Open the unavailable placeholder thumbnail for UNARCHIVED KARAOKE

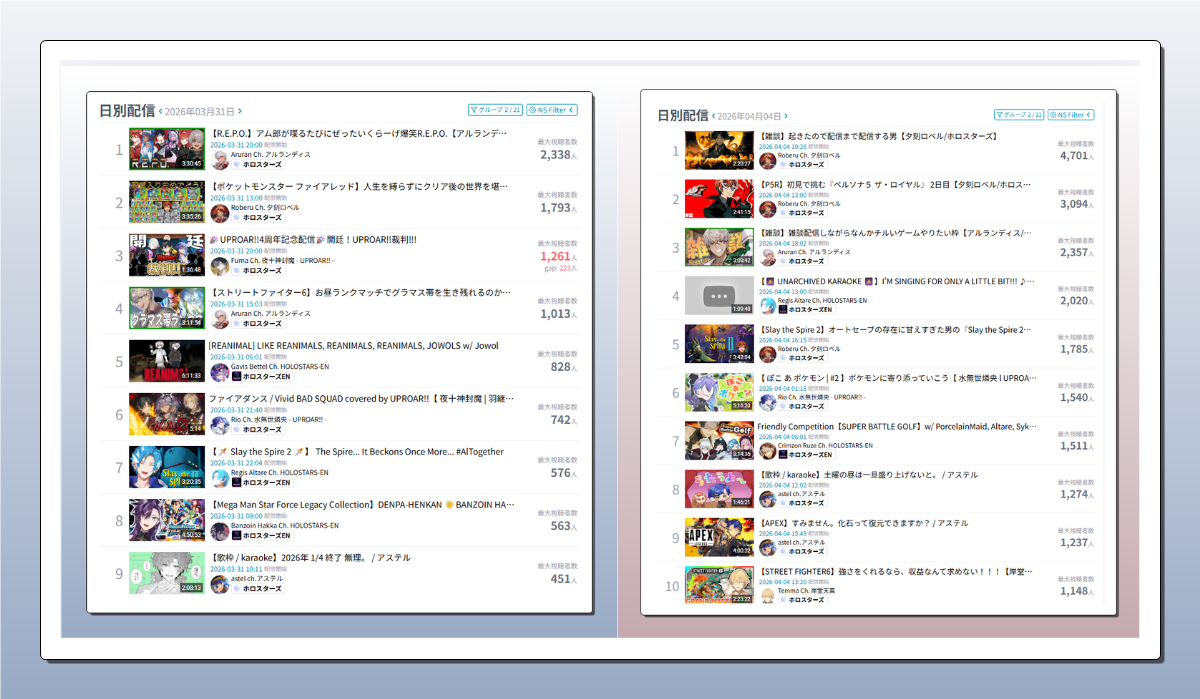(x=719, y=296)
